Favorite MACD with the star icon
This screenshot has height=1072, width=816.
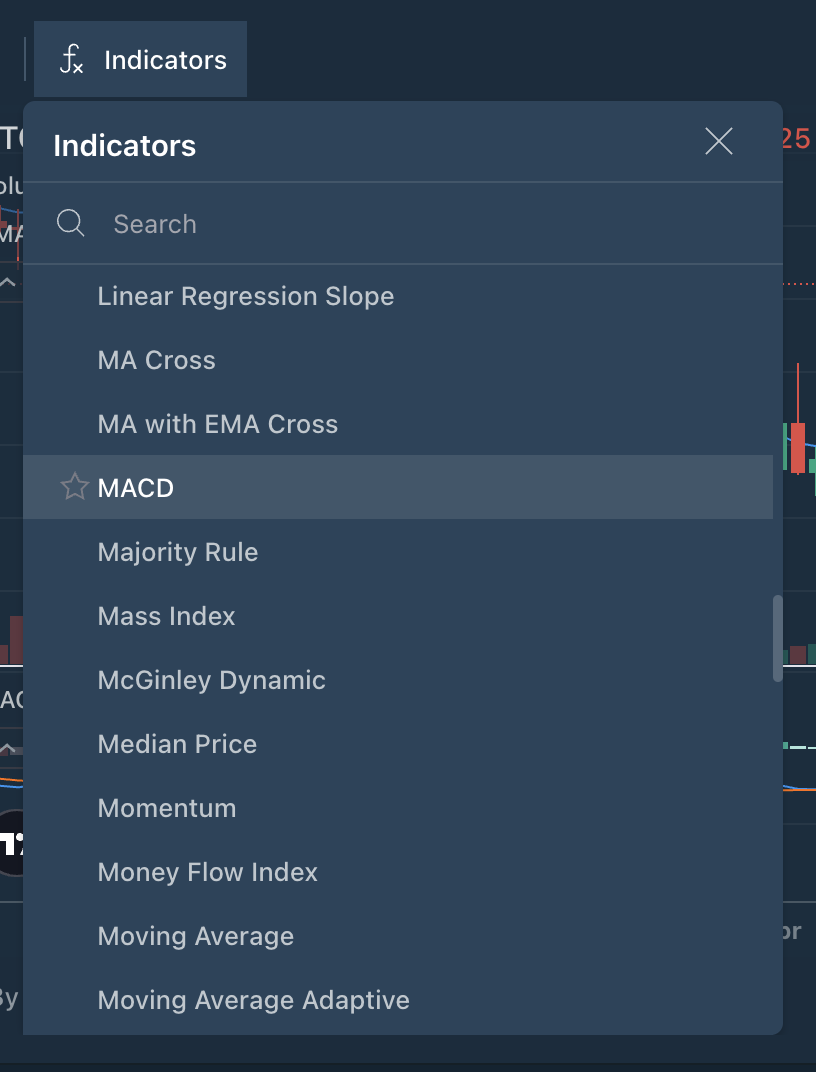(74, 488)
